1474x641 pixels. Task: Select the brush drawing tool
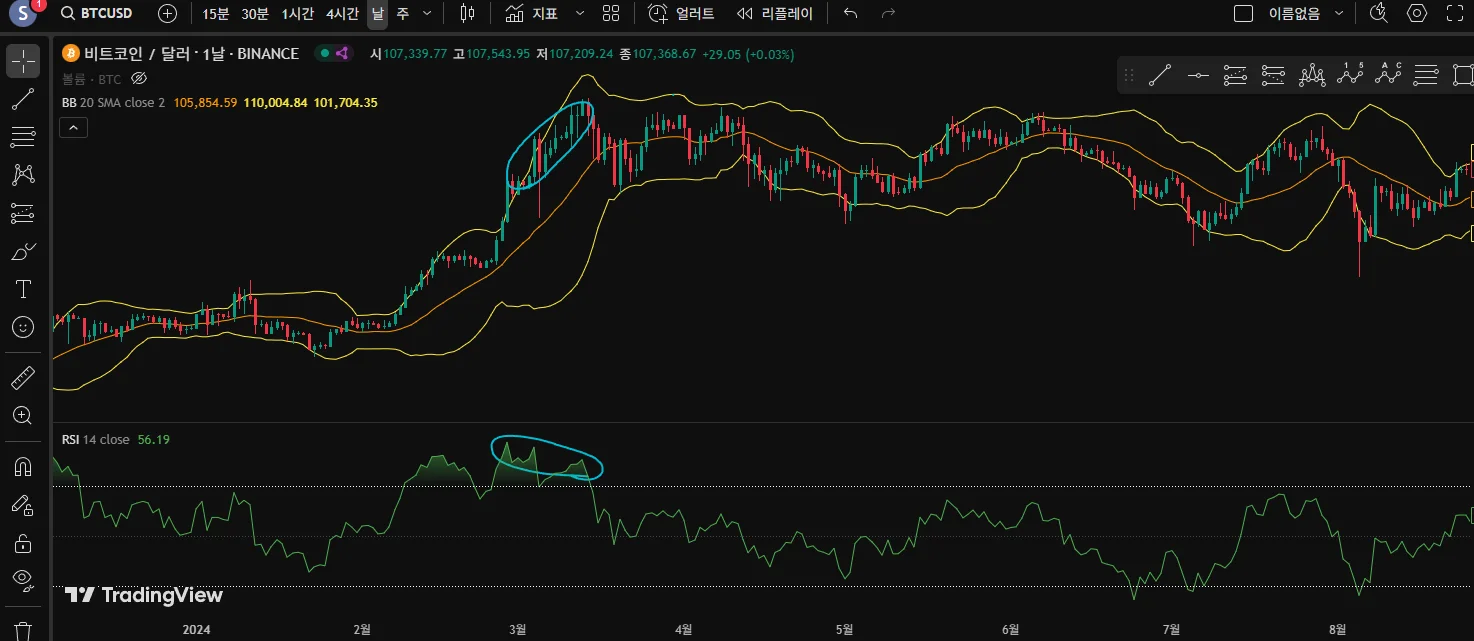(23, 251)
